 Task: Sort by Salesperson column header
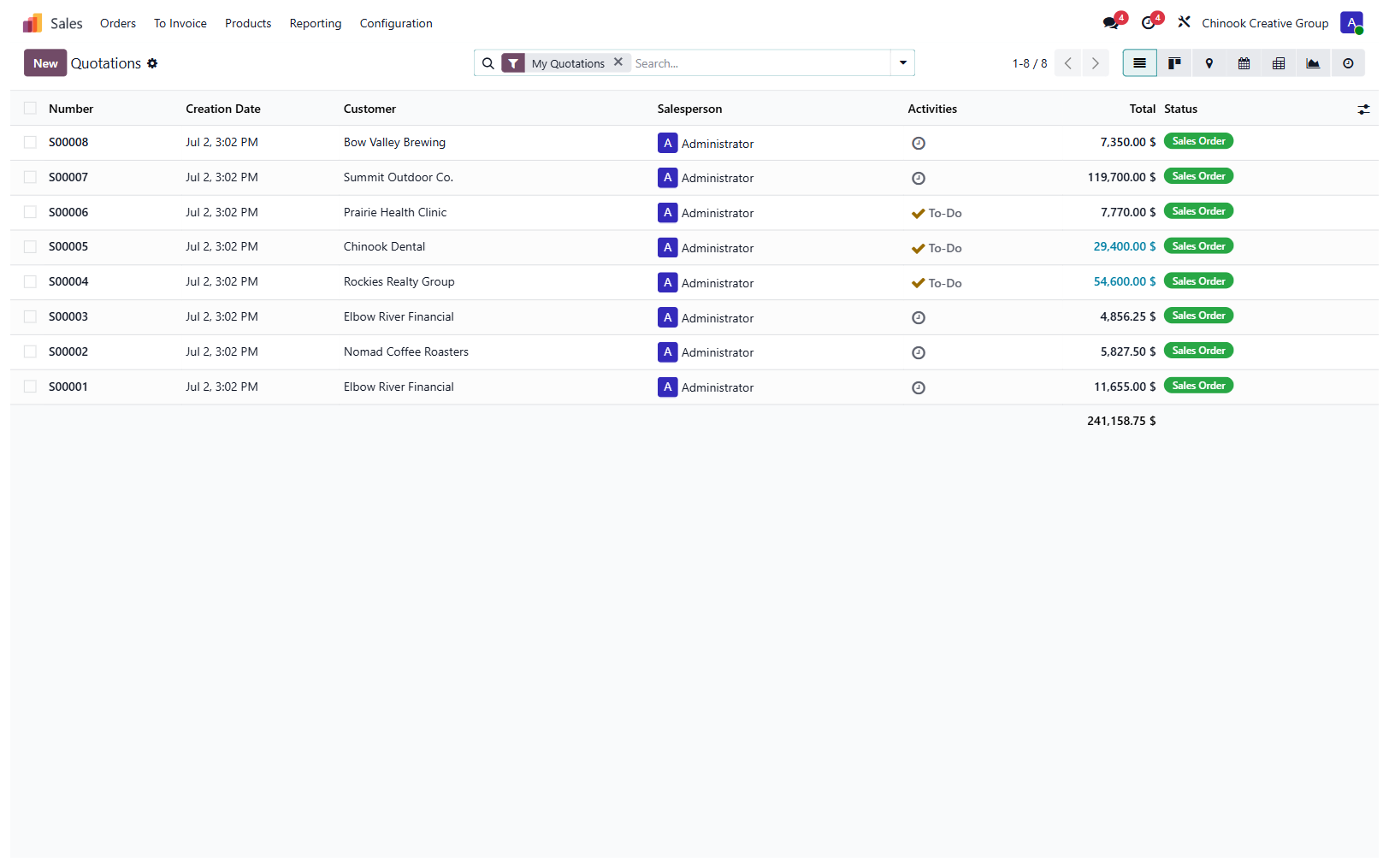coord(689,109)
